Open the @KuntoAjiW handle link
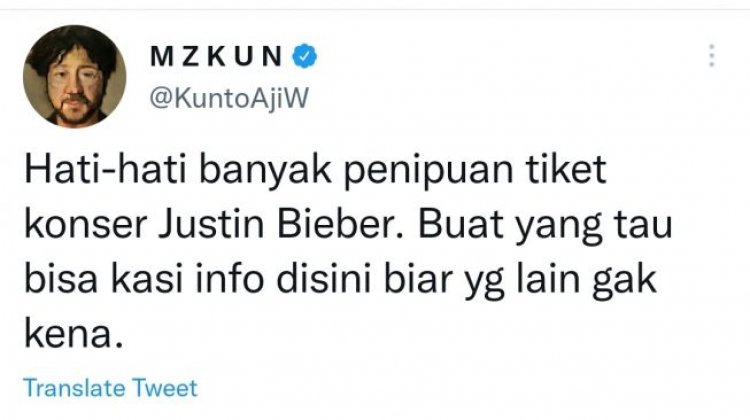 230,98
